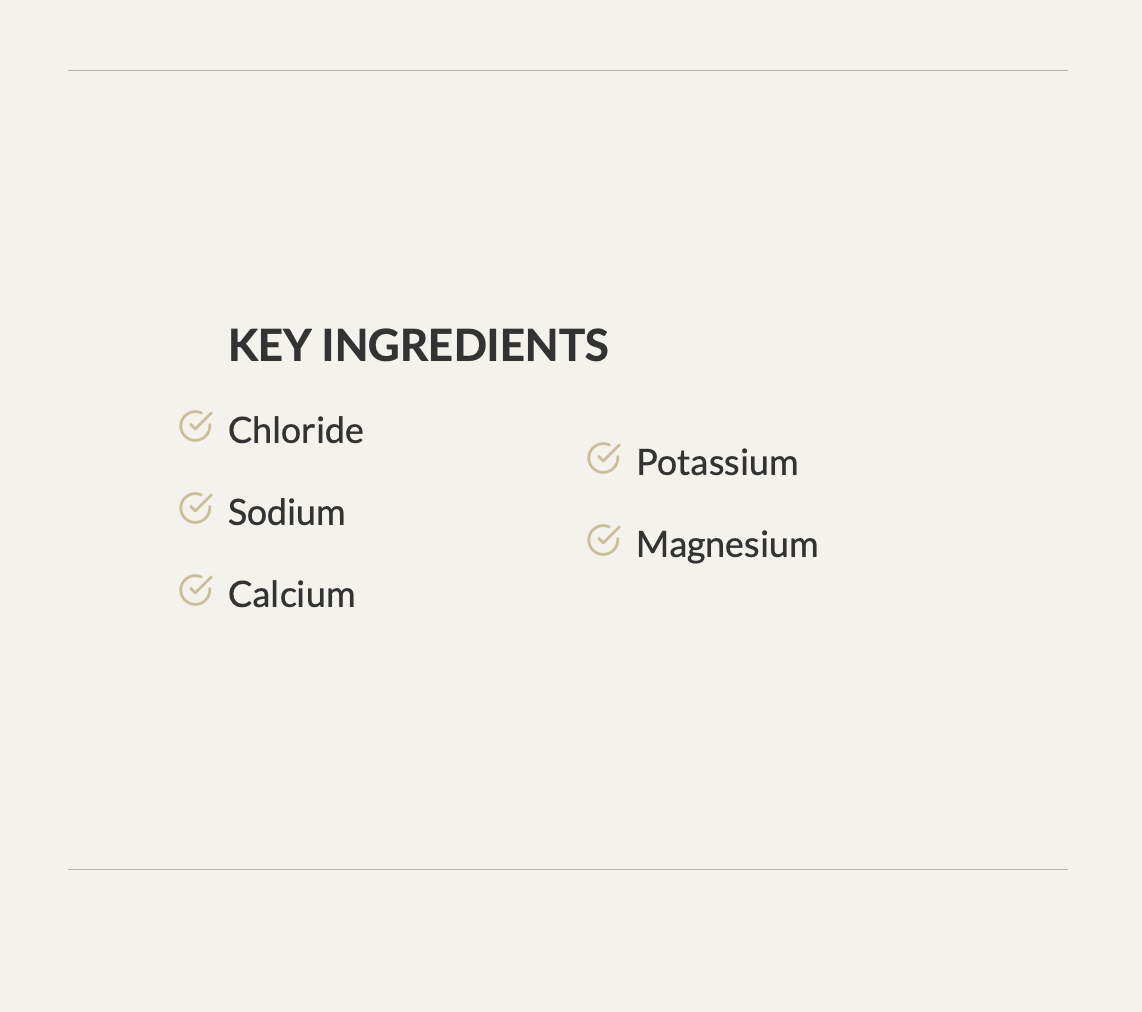Viewport: 1142px width, 1012px height.
Task: Select the Potassium ingredient text
Action: pos(717,463)
